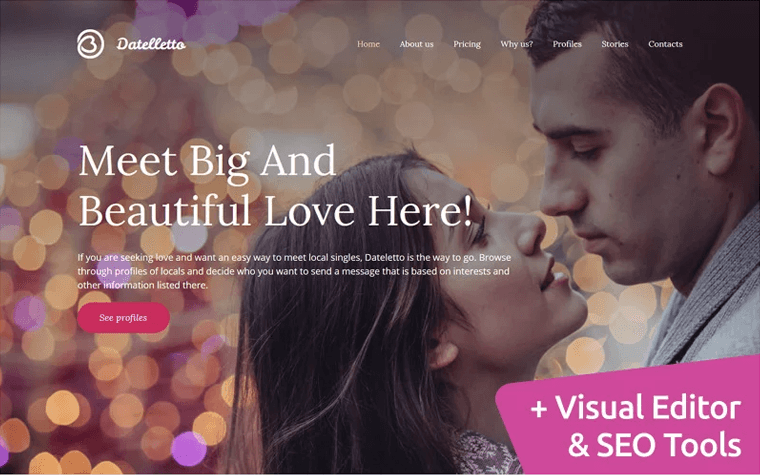Go to the Home menu item
This screenshot has height=475, width=760.
click(x=368, y=44)
